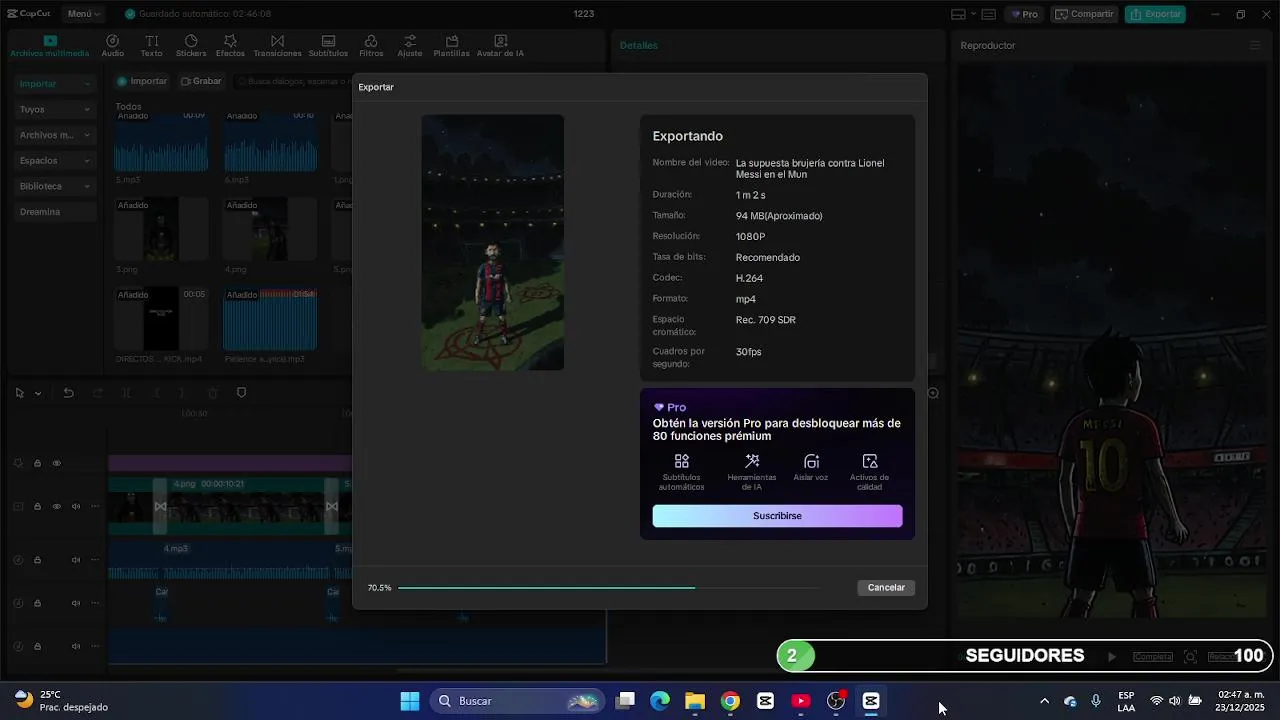Click the Windows Start button
The image size is (1280, 720).
[410, 701]
